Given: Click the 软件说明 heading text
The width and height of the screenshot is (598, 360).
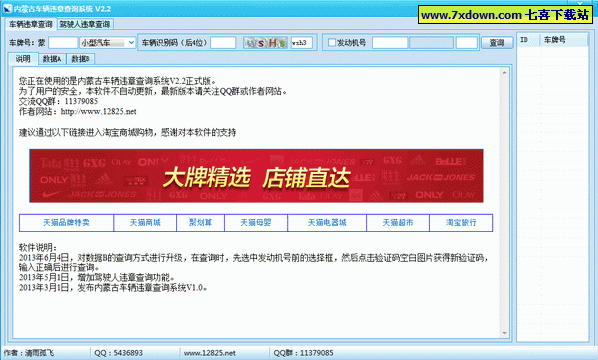Looking at the screenshot, I should (38, 248).
